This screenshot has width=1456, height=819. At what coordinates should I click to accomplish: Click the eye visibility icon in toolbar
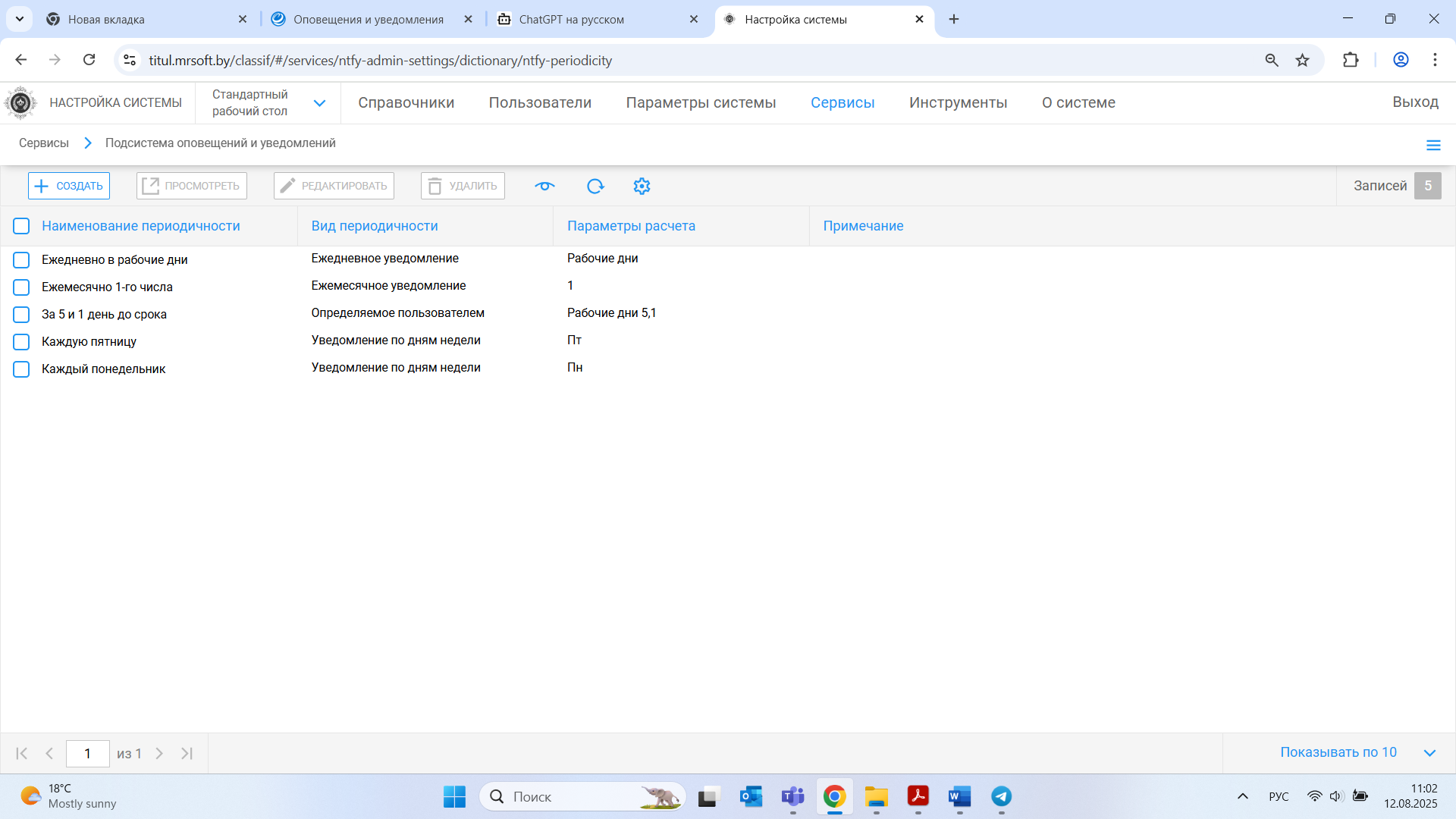544,186
